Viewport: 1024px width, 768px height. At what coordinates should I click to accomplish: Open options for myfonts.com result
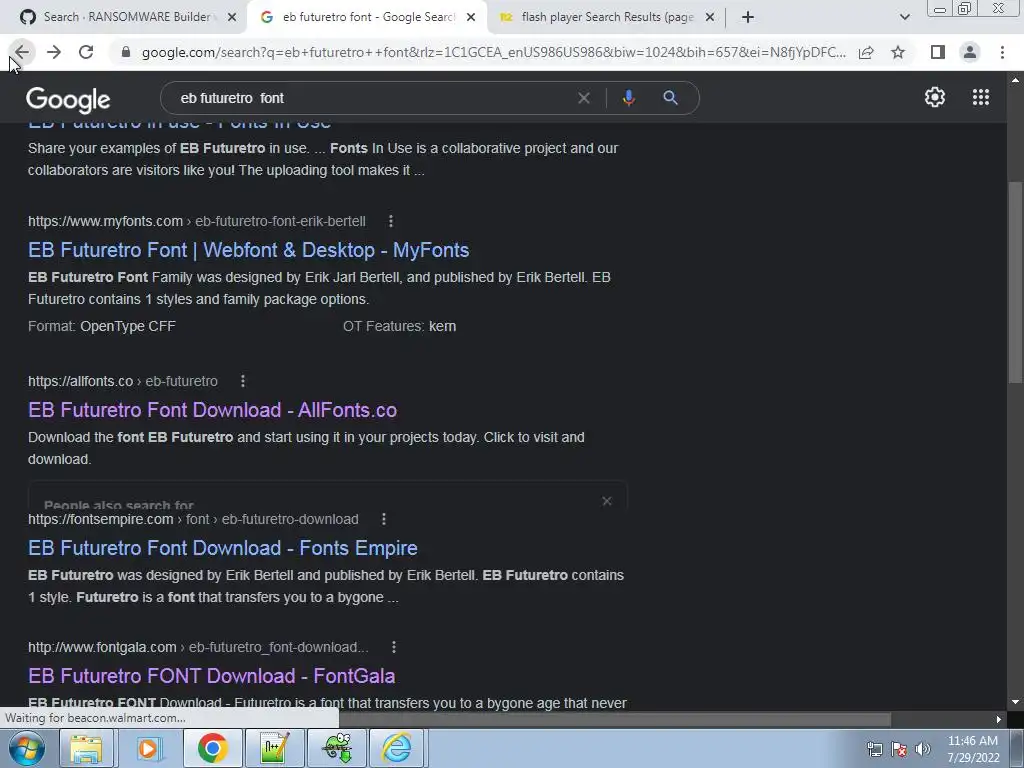(x=391, y=221)
